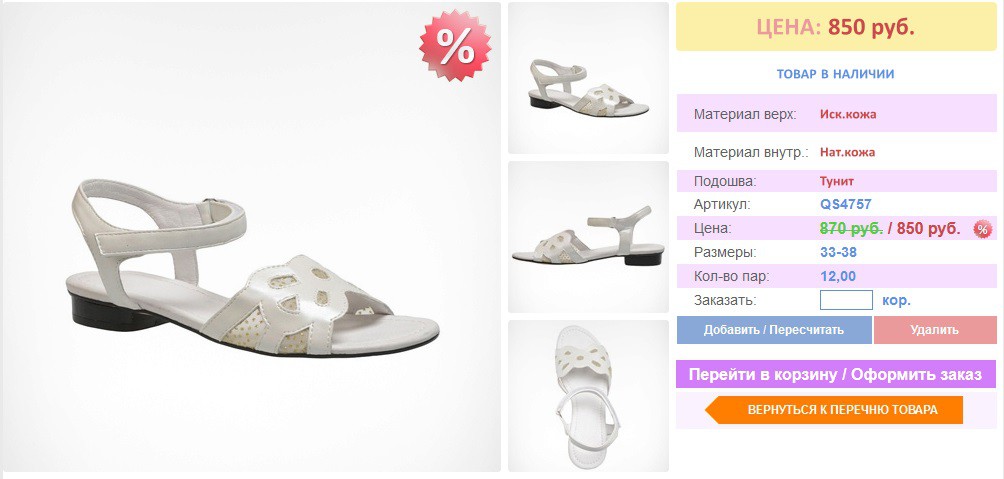Screen dimensions: 1004x479
Task: Click the ТОВАР В НАЛИЧИИ availability text
Action: 836,74
